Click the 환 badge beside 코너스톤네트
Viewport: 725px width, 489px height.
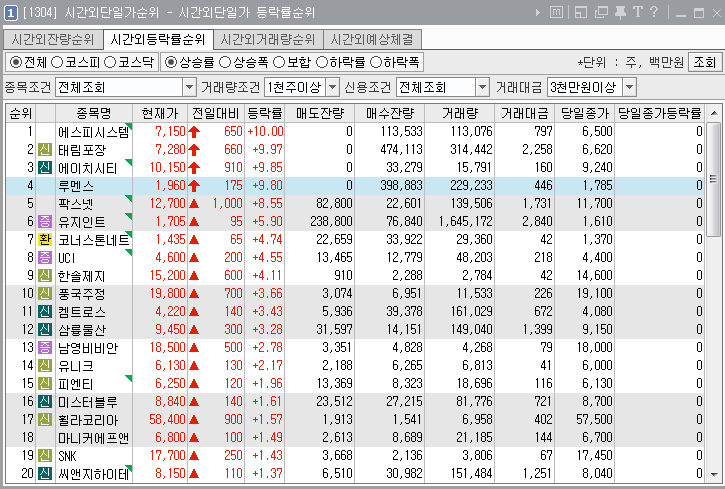[x=45, y=239]
